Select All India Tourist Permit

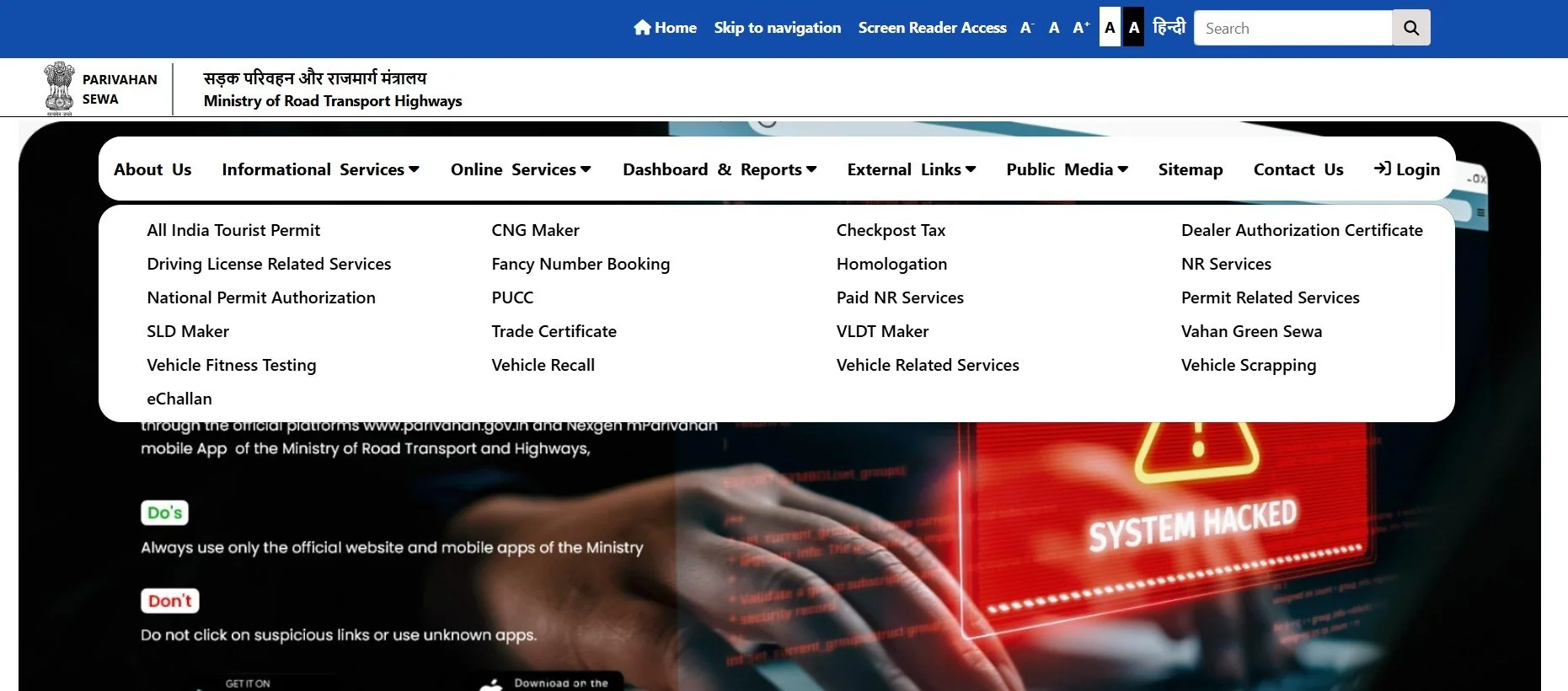(233, 230)
